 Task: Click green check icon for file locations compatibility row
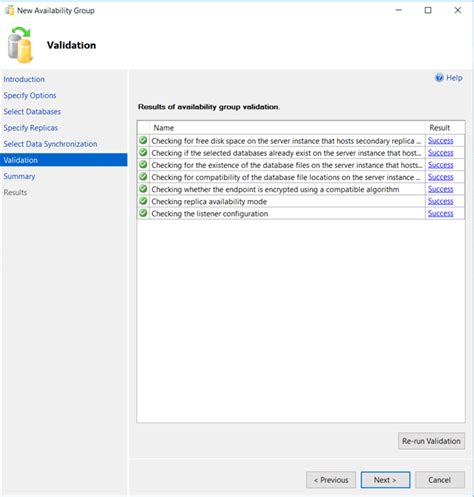(143, 177)
